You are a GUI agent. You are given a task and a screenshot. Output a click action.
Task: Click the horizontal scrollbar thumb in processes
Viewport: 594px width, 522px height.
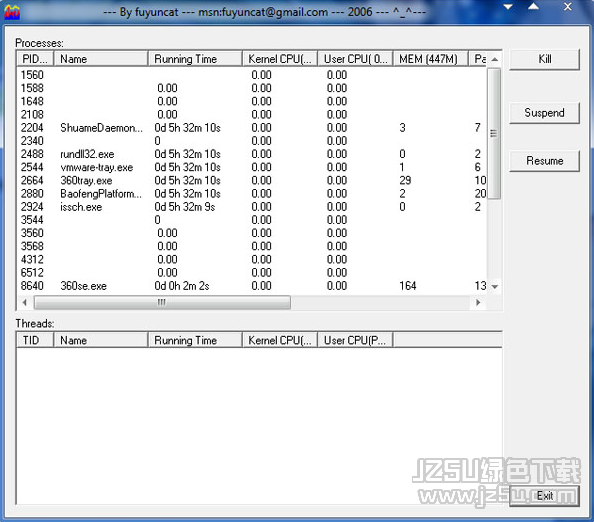(x=162, y=302)
